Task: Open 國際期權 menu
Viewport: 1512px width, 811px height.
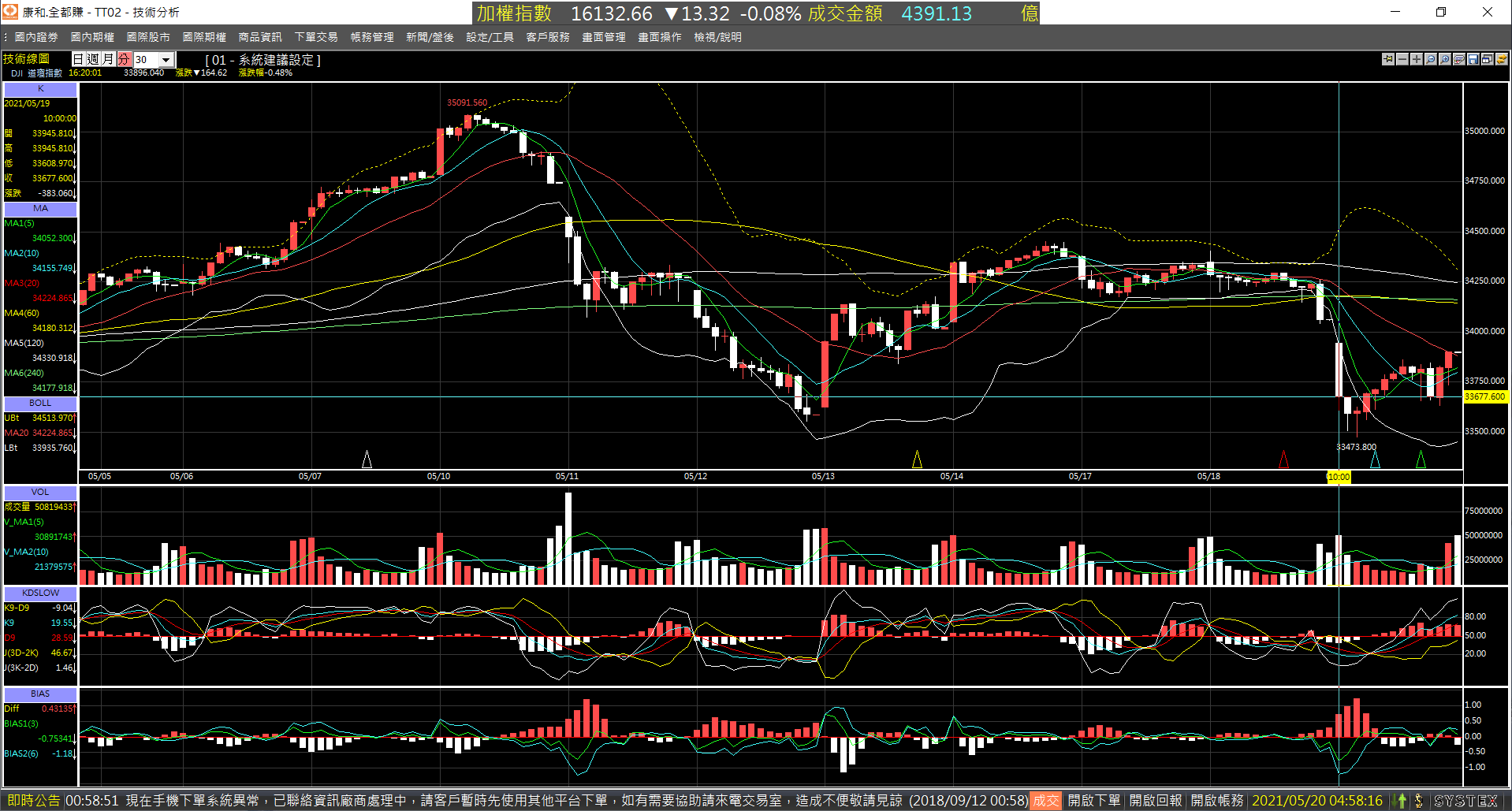Action: (204, 37)
